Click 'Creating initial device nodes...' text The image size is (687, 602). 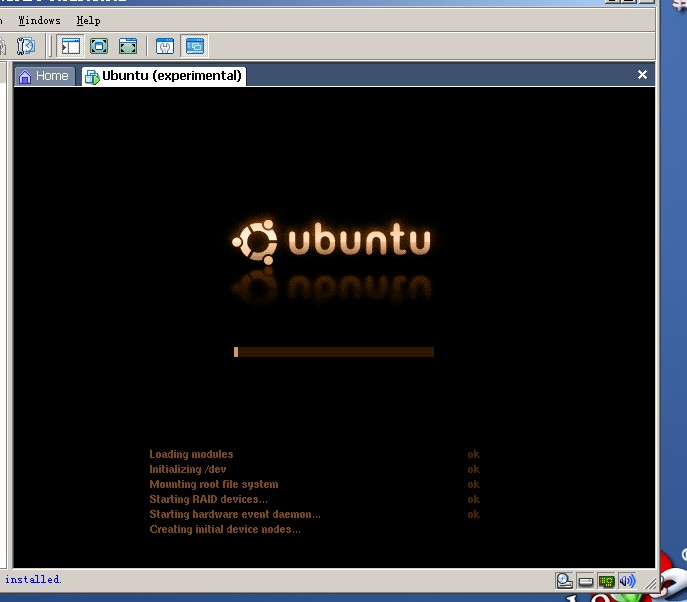225,529
